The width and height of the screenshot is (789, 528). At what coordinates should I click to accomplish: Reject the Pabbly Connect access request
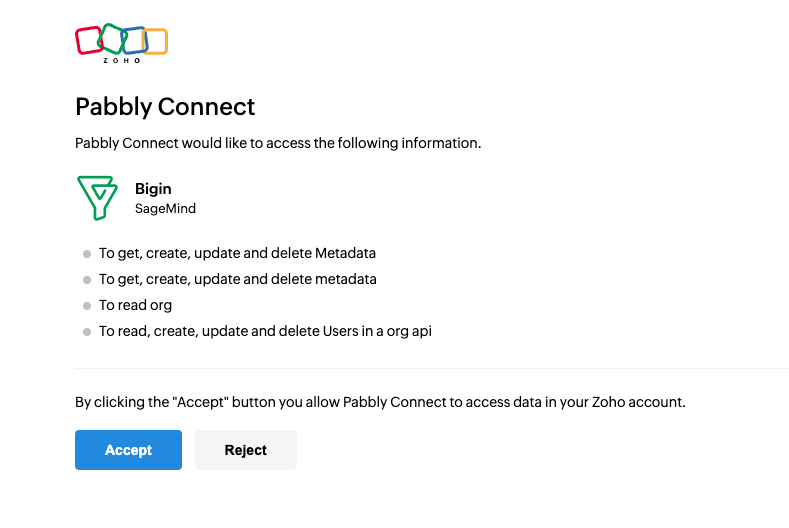click(x=246, y=450)
